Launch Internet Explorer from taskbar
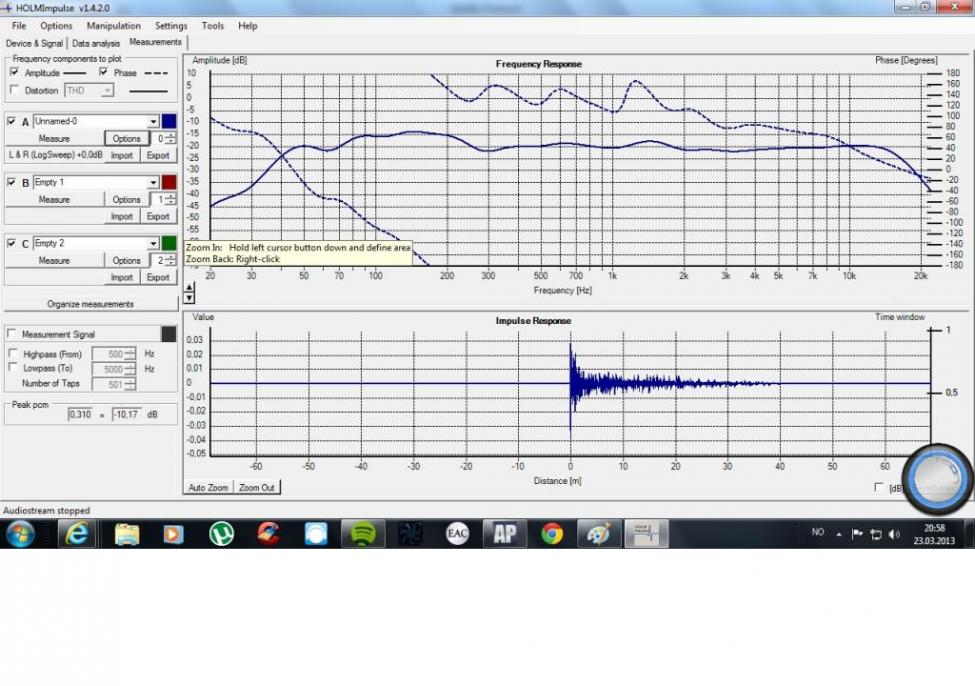The width and height of the screenshot is (975, 686). [77, 534]
